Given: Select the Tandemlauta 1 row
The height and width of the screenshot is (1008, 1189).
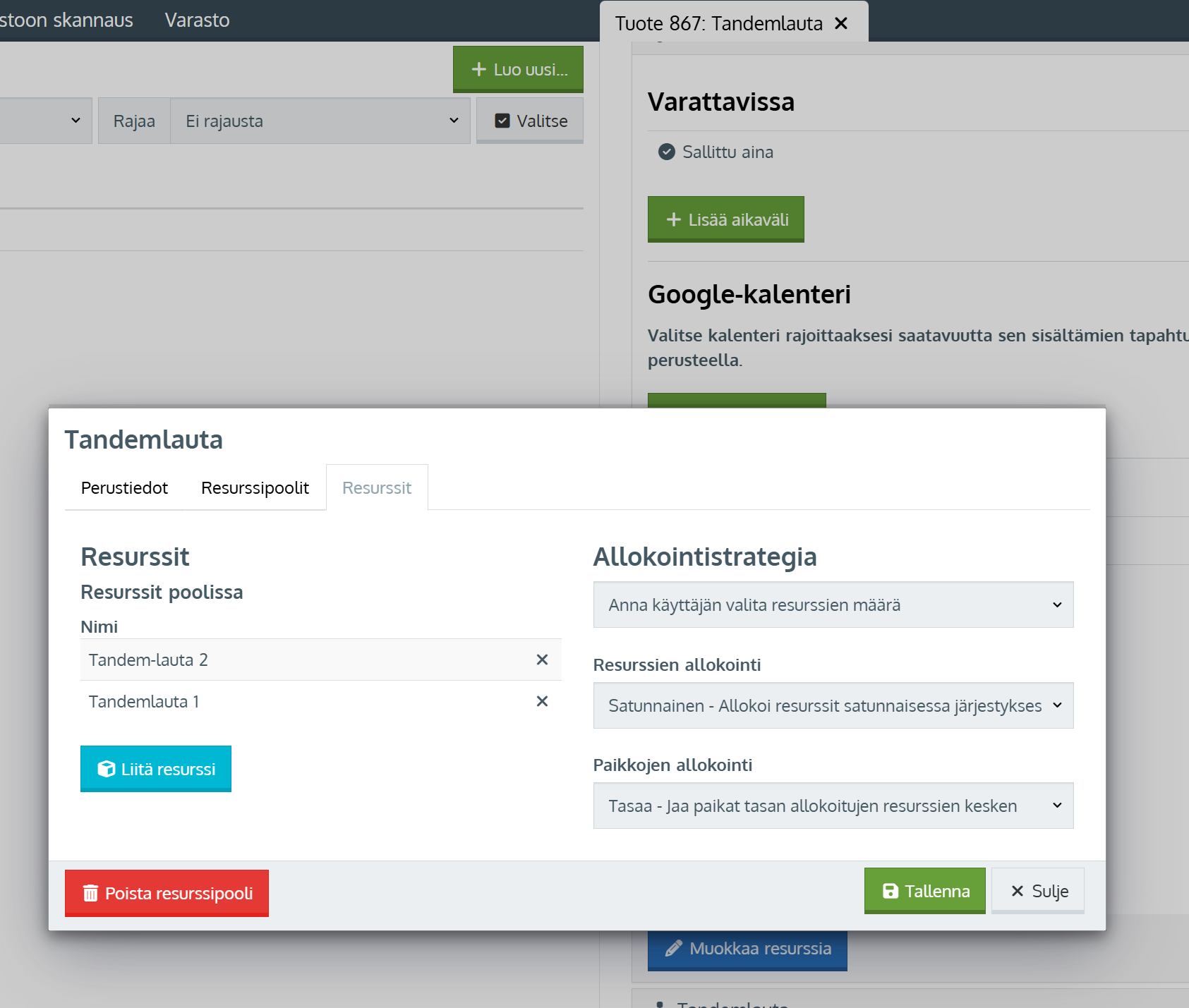Looking at the screenshot, I should click(x=321, y=701).
